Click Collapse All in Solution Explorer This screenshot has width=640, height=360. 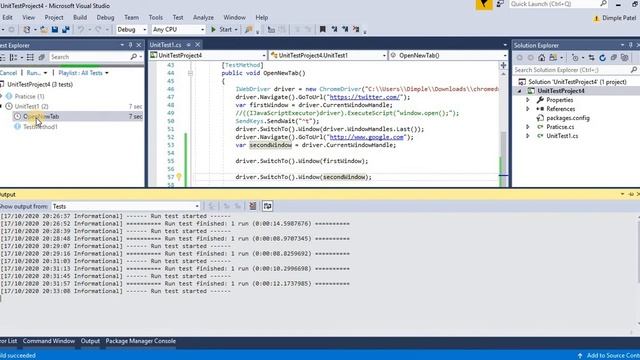pos(613,58)
